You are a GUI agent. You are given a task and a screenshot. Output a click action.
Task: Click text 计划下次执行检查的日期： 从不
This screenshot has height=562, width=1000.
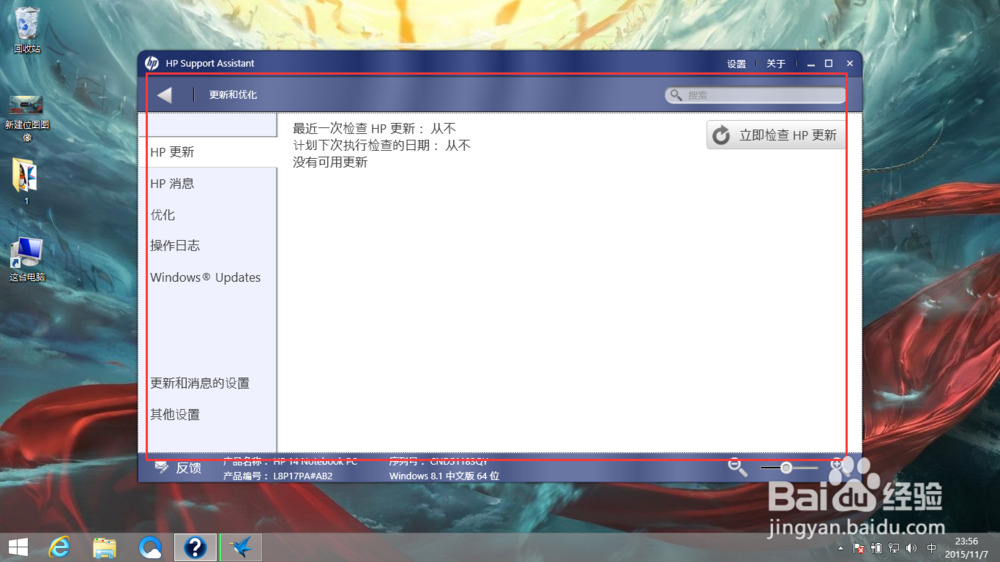tap(381, 145)
